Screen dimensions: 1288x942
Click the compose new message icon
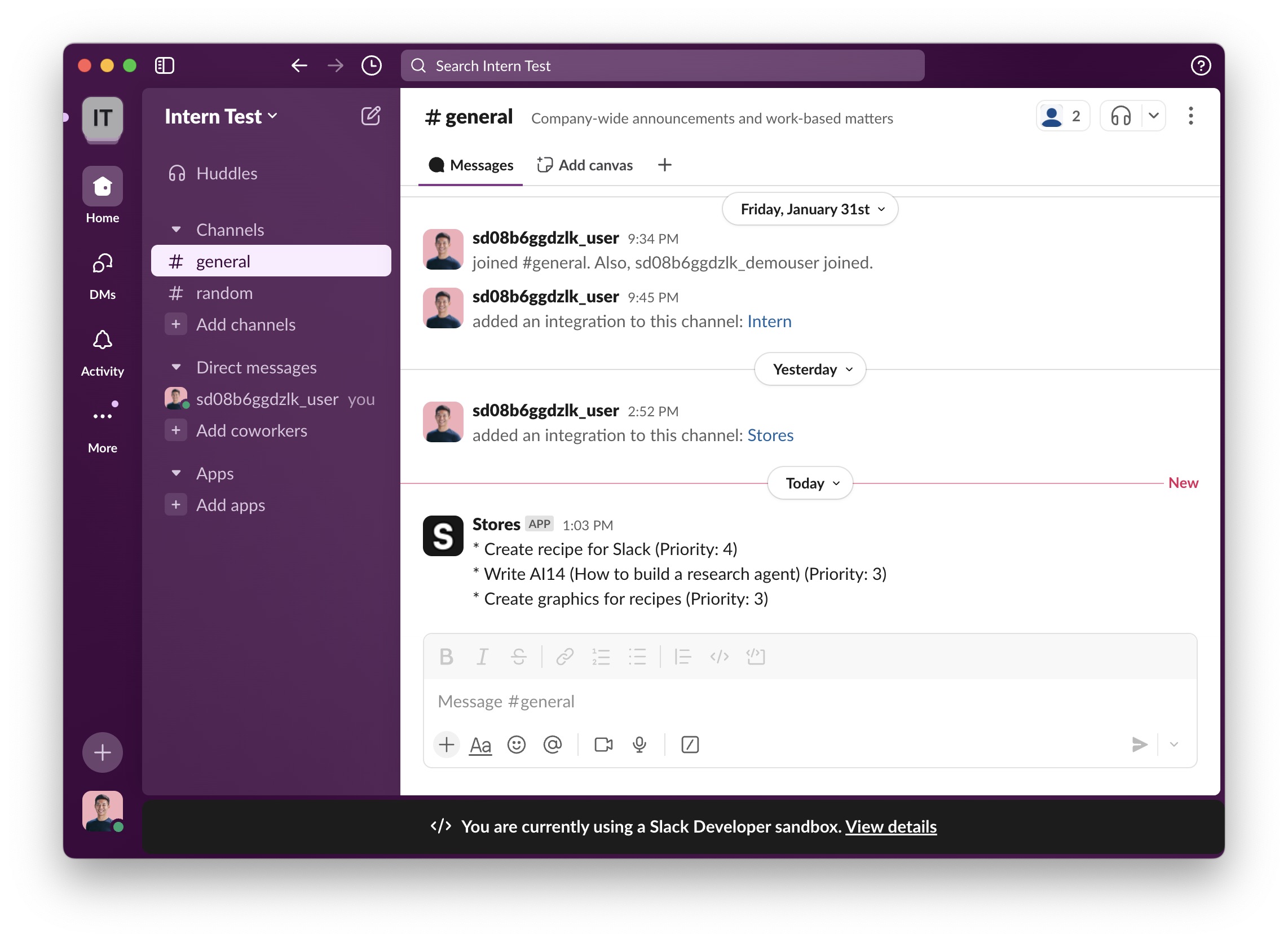pyautogui.click(x=370, y=116)
